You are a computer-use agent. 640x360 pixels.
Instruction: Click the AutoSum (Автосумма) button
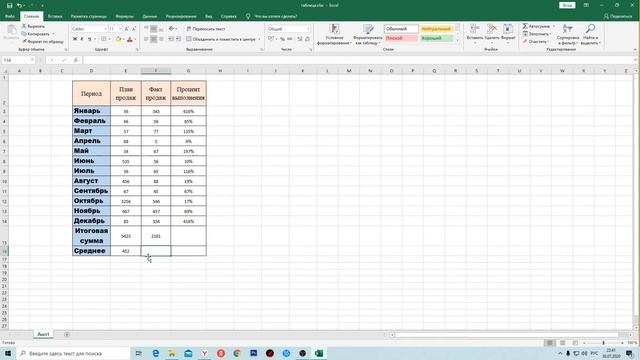(x=536, y=26)
